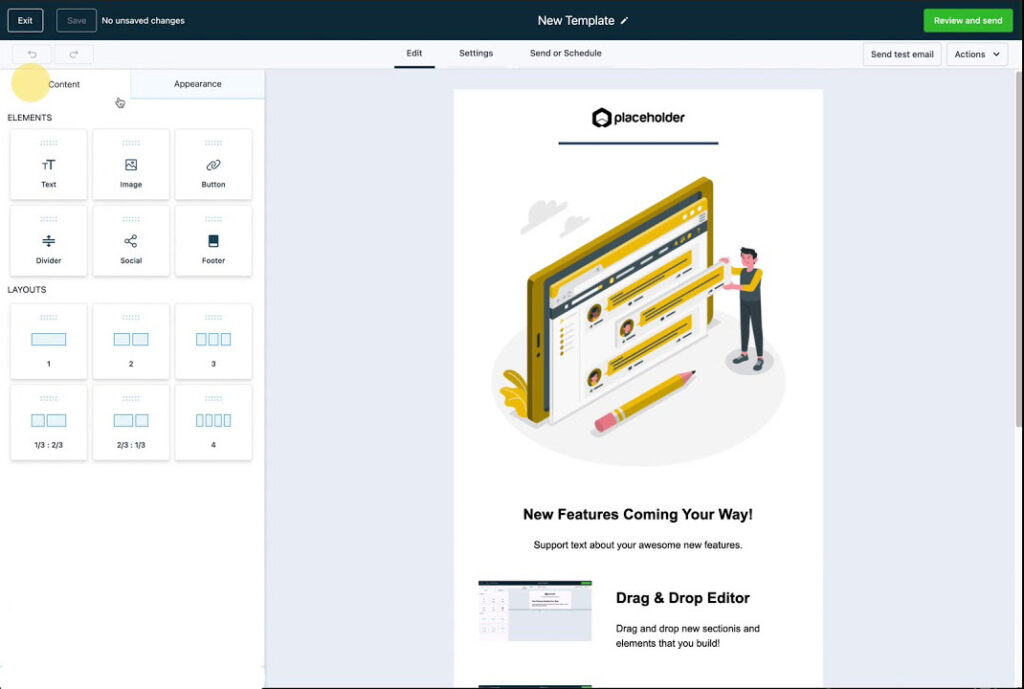This screenshot has height=689, width=1024.
Task: Select the Text element icon
Action: [x=48, y=165]
